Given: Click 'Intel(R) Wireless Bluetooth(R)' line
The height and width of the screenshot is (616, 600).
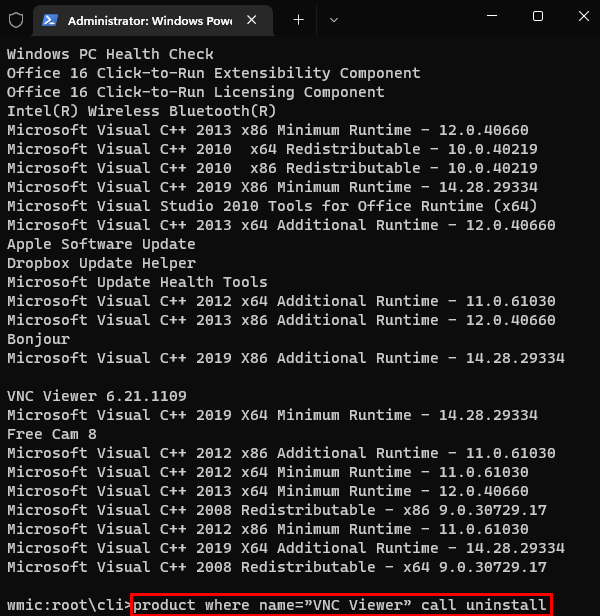Looking at the screenshot, I should (141, 111).
